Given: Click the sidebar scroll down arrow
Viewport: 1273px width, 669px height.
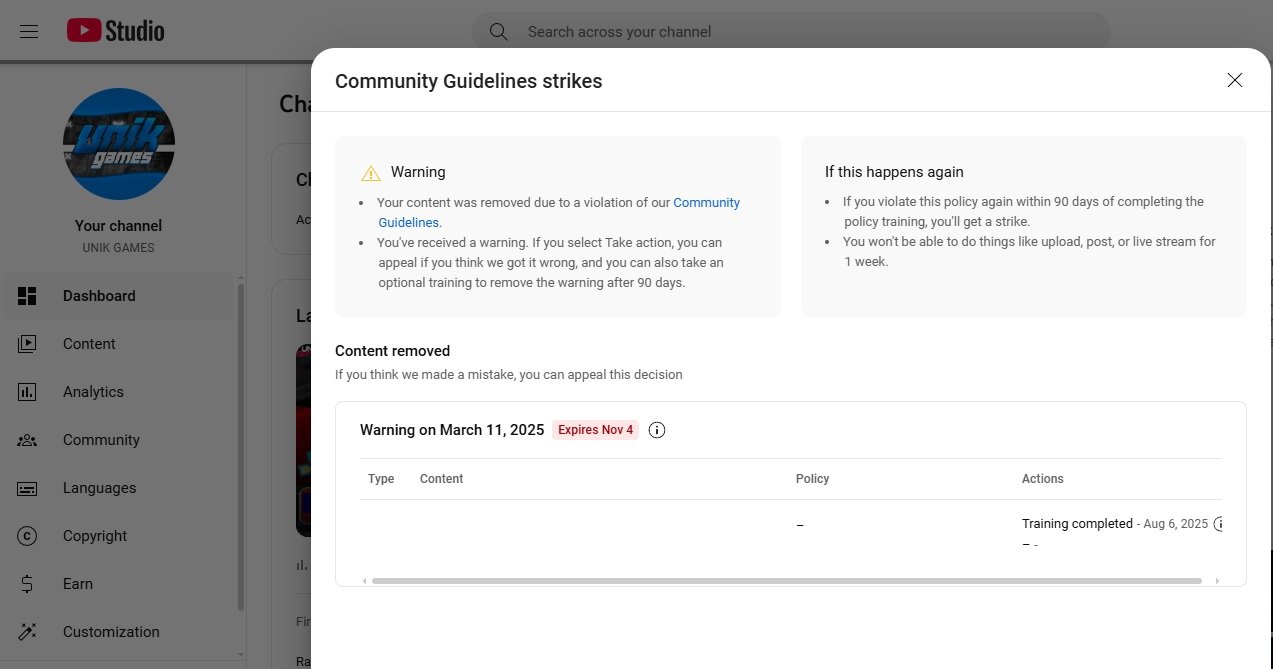Looking at the screenshot, I should click(x=240, y=655).
